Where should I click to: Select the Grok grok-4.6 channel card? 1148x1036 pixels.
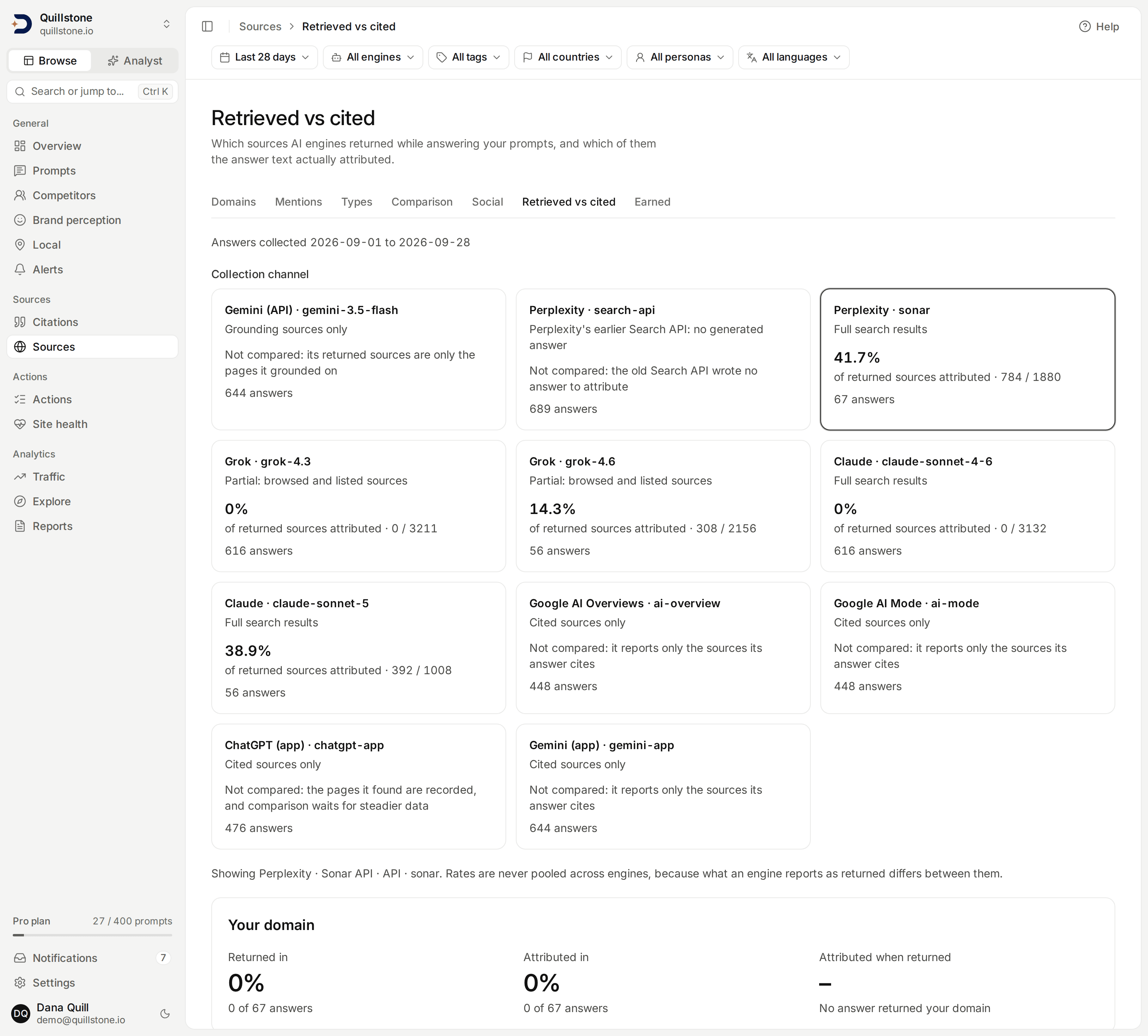(663, 506)
